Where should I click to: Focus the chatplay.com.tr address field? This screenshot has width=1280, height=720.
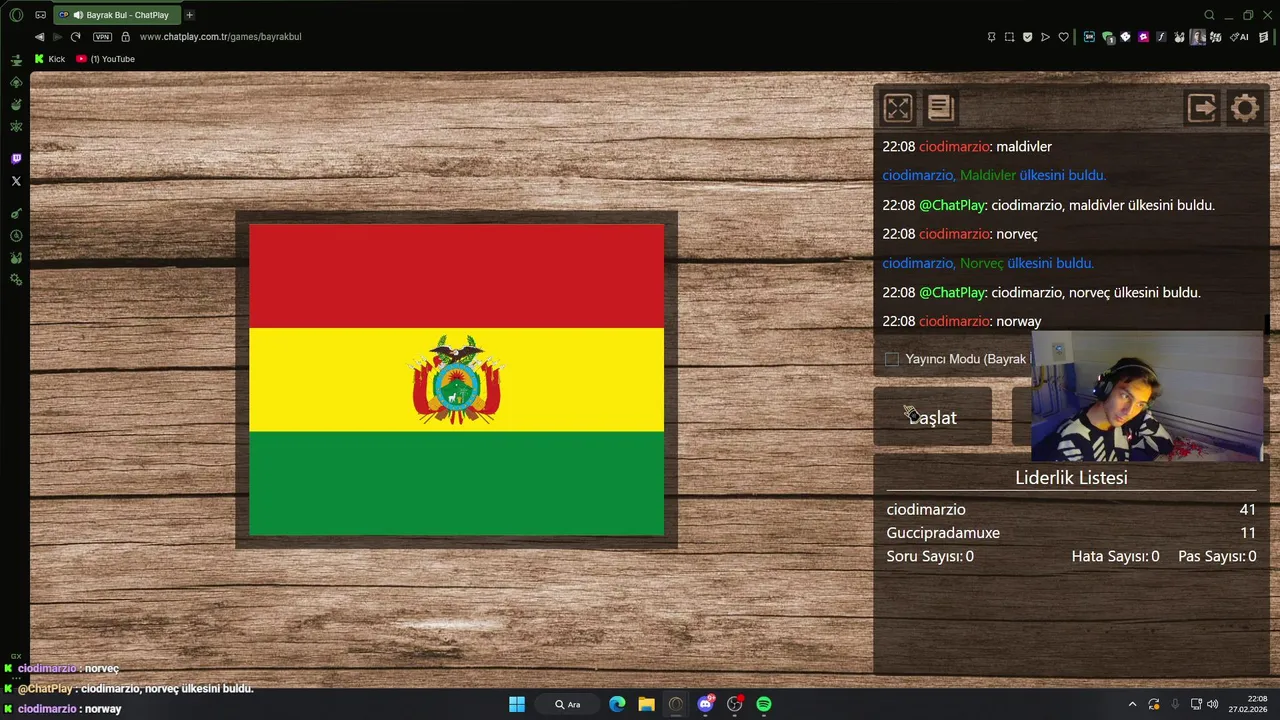(x=220, y=37)
